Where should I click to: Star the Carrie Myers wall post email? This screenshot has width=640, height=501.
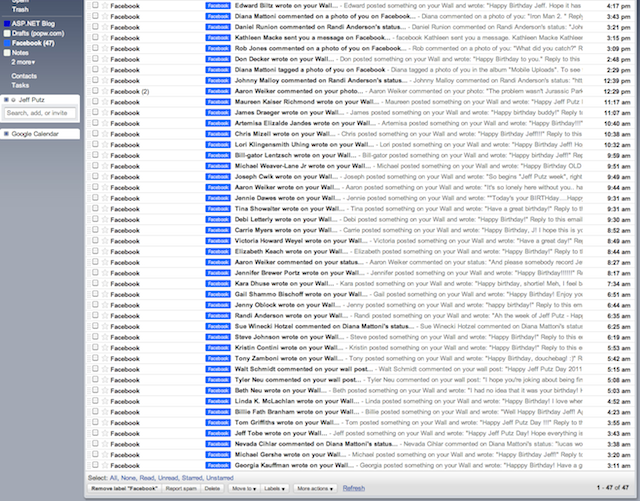point(105,230)
